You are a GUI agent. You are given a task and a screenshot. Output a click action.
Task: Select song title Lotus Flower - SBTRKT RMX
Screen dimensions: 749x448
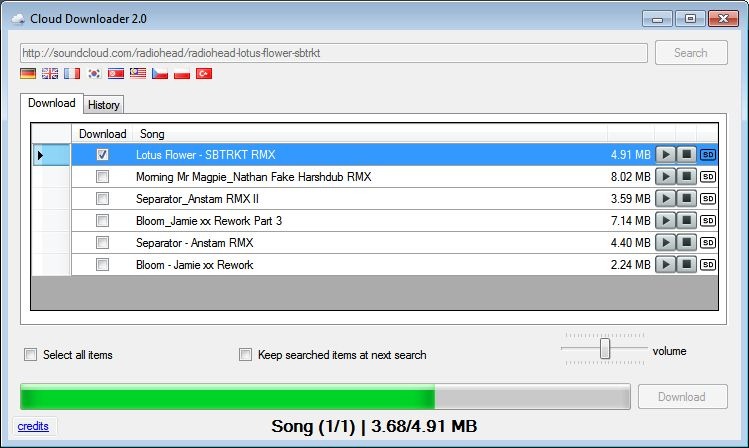pos(206,155)
